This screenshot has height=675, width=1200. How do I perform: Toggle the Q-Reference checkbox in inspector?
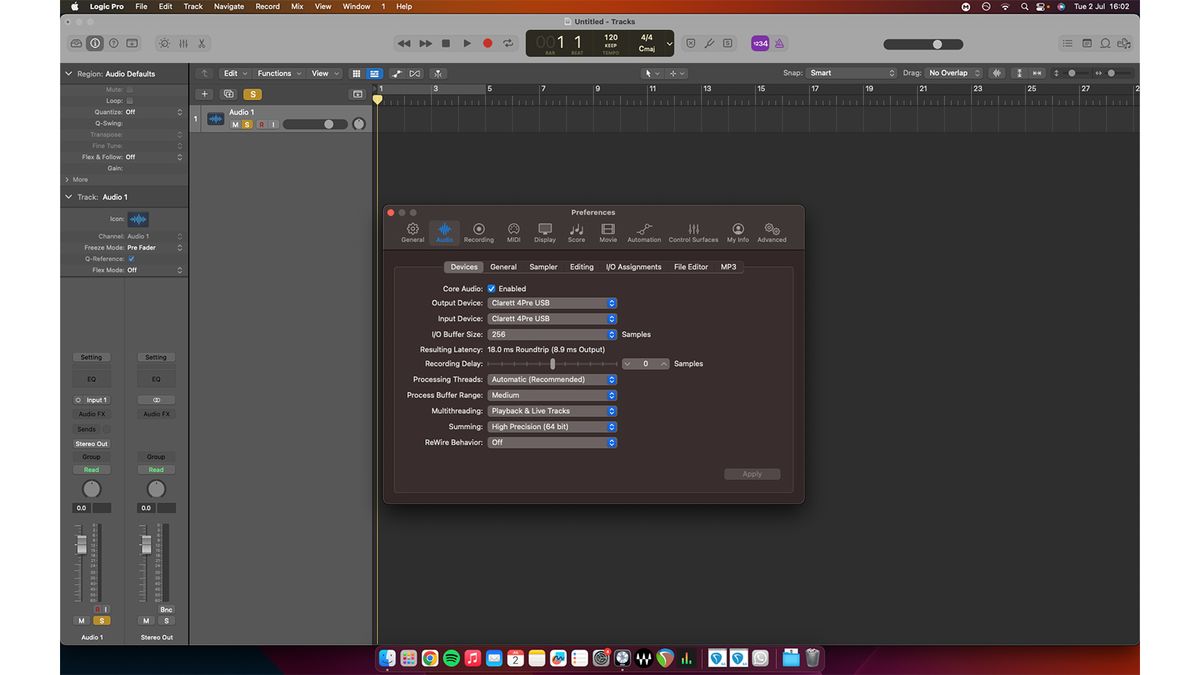point(131,259)
